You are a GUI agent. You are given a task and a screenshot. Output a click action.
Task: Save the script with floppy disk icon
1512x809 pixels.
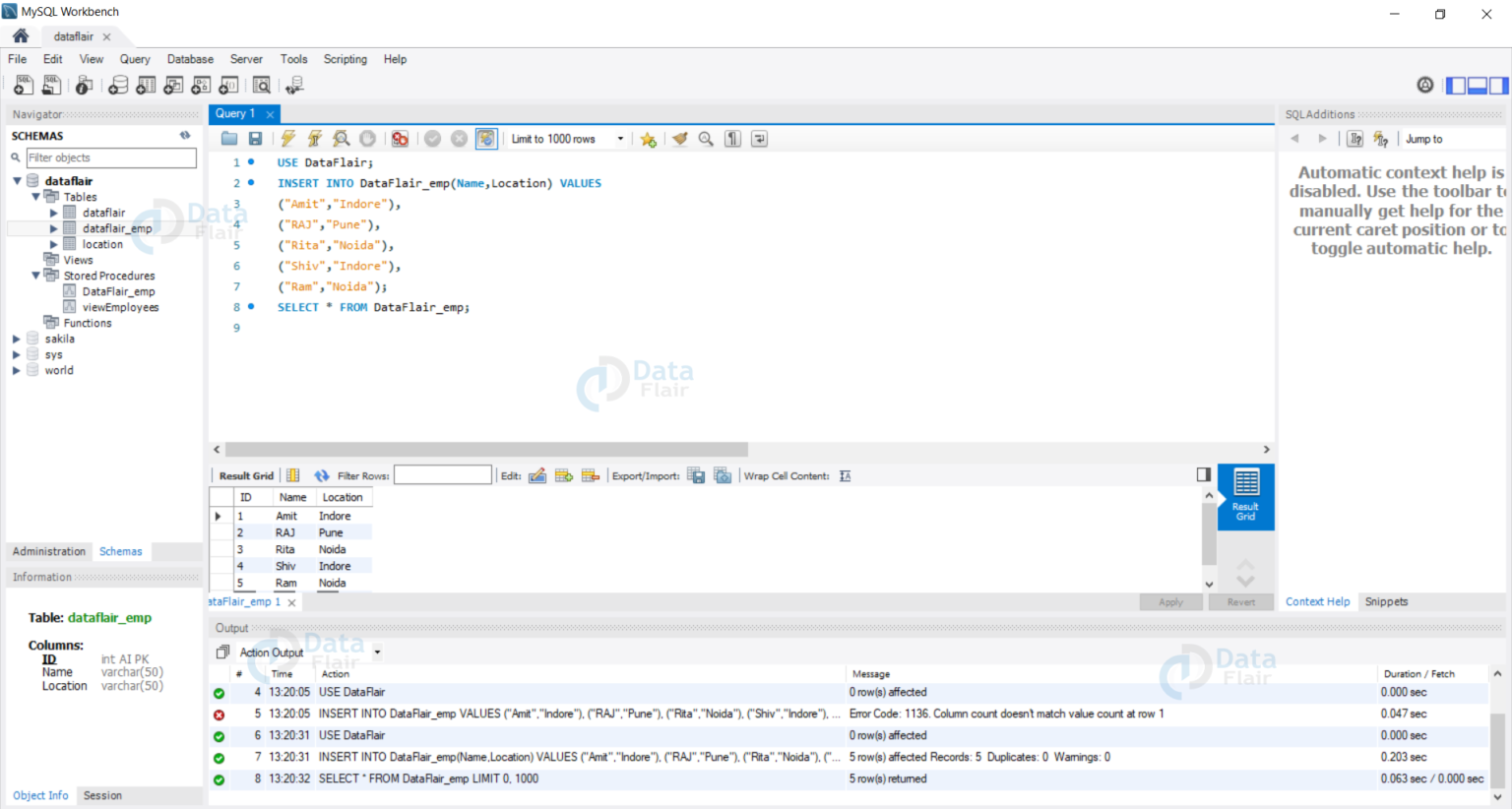coord(256,139)
